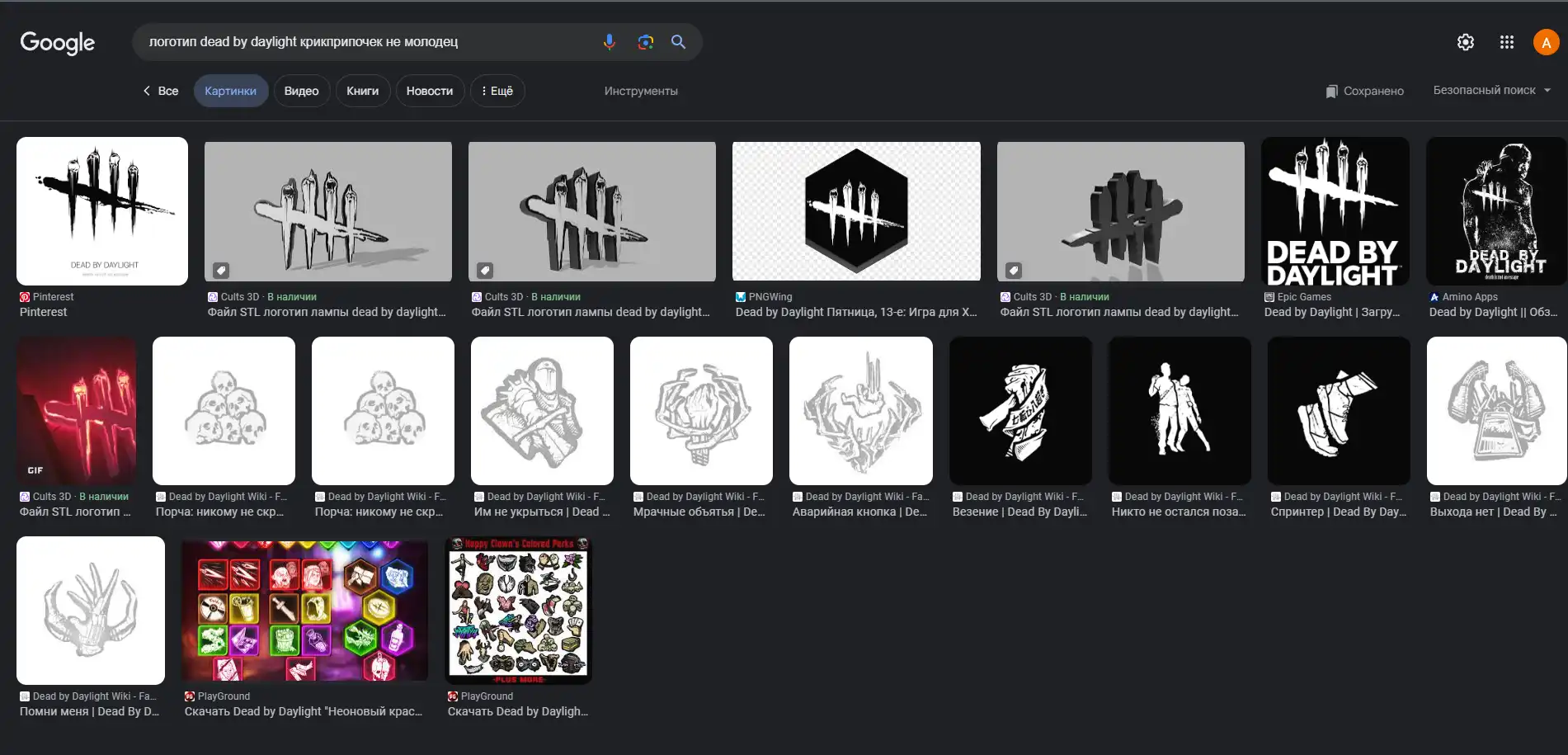Screen dimensions: 1568x755
Task: Click Epic Games source favicon
Action: coord(1269,297)
